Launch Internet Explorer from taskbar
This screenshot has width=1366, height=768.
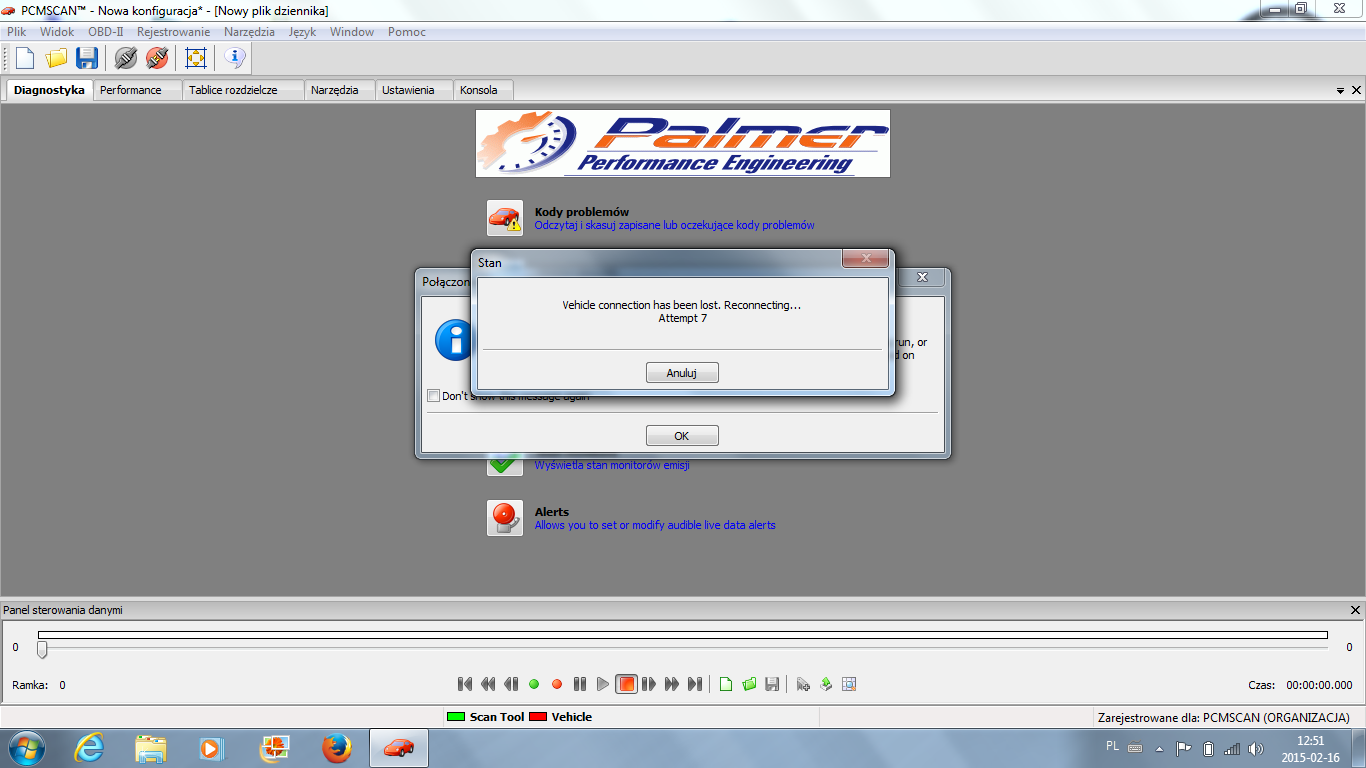(x=89, y=748)
